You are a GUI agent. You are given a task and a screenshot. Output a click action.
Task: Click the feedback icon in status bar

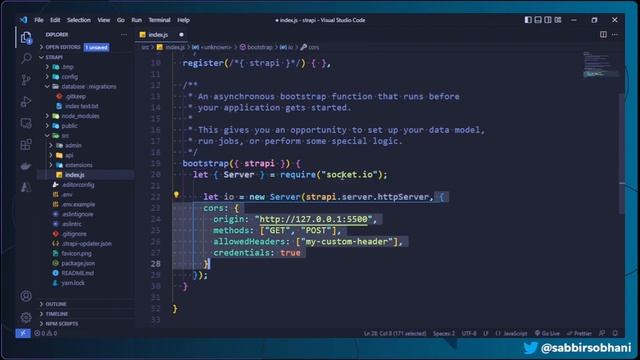pos(602,333)
